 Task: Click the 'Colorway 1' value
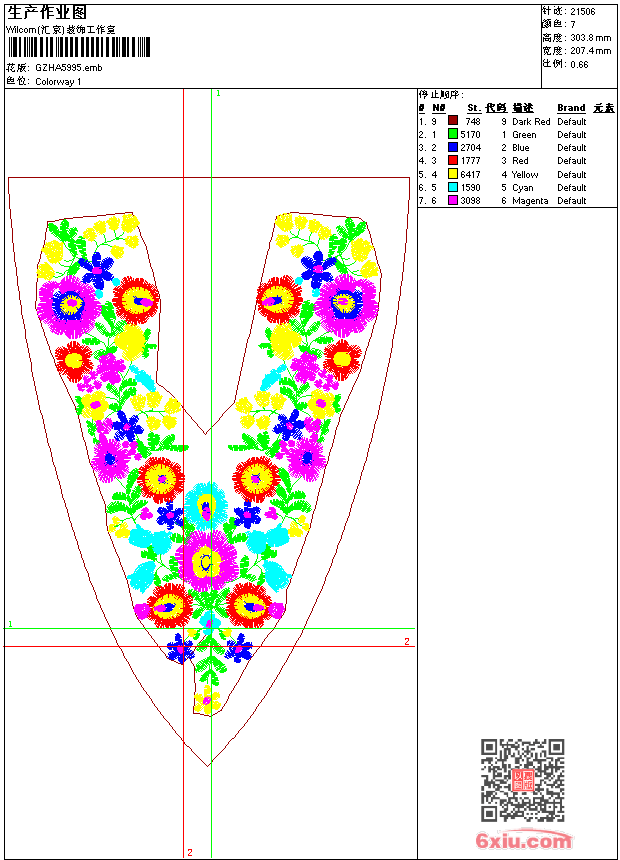pyautogui.click(x=58, y=82)
